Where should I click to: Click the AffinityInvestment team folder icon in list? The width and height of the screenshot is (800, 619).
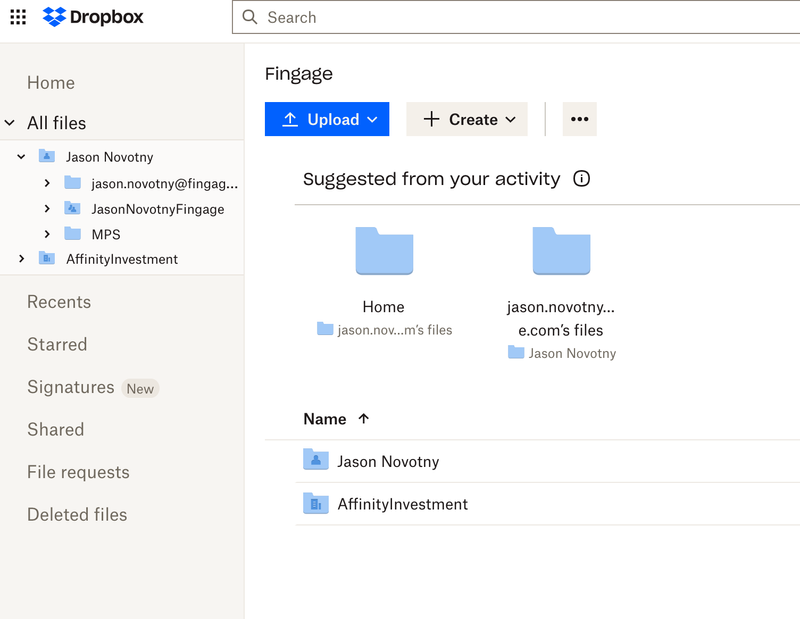point(316,504)
